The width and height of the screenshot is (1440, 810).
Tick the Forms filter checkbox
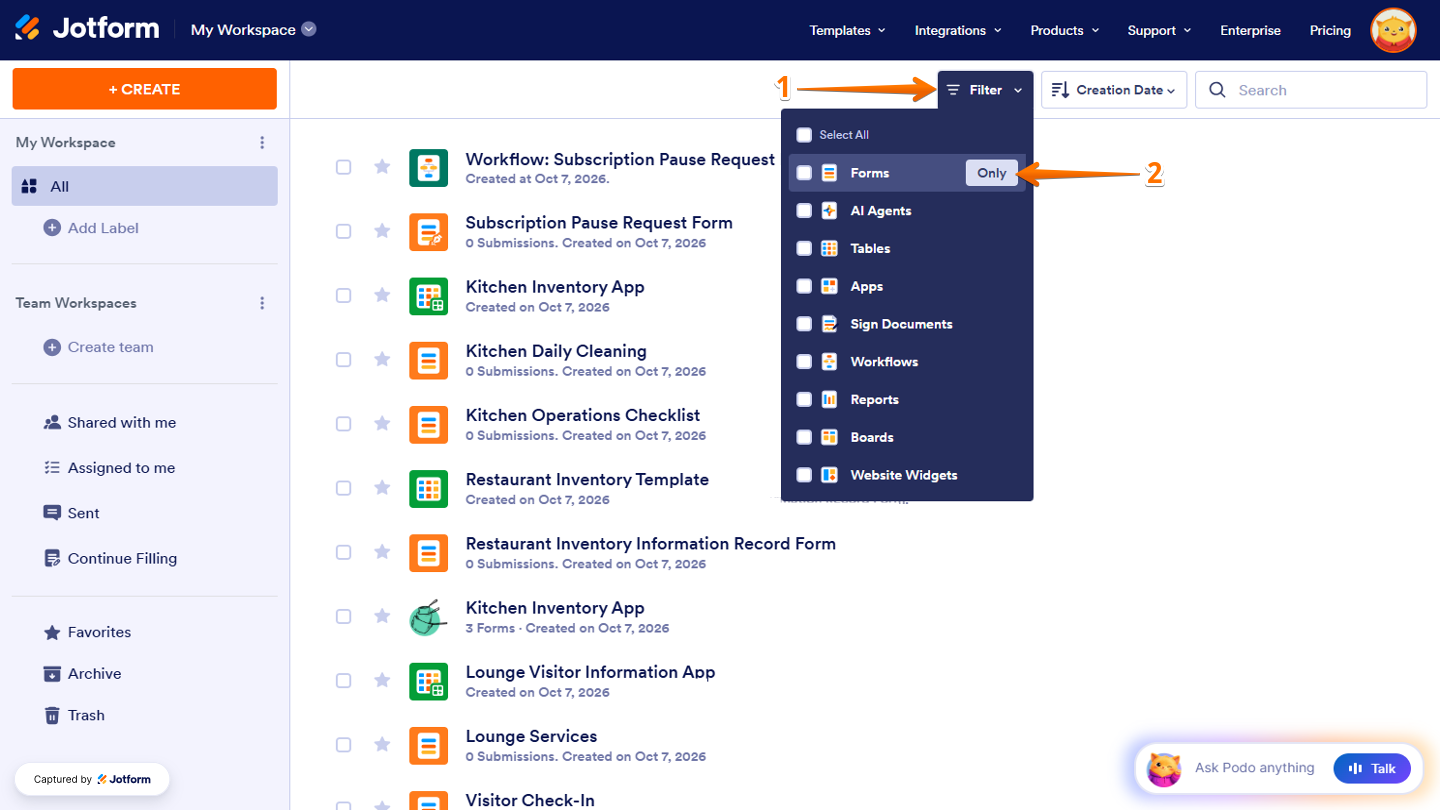(x=804, y=173)
